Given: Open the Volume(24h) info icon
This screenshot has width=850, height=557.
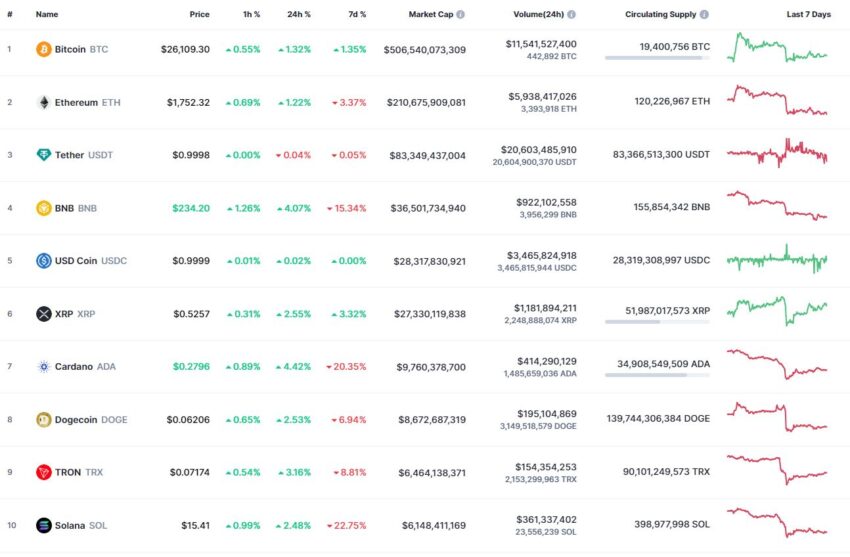Looking at the screenshot, I should click(571, 15).
